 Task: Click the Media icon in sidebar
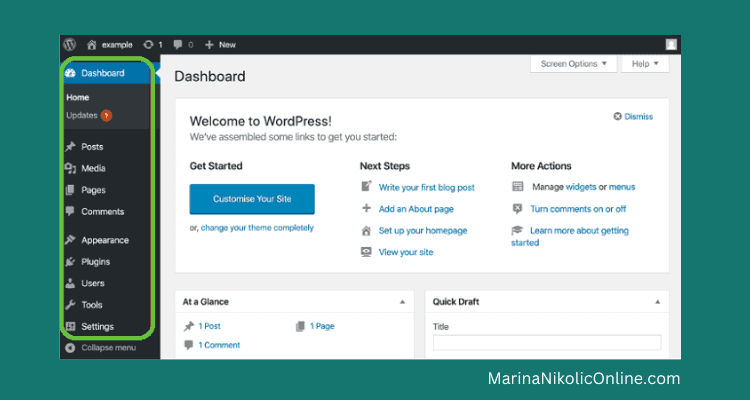(70, 168)
